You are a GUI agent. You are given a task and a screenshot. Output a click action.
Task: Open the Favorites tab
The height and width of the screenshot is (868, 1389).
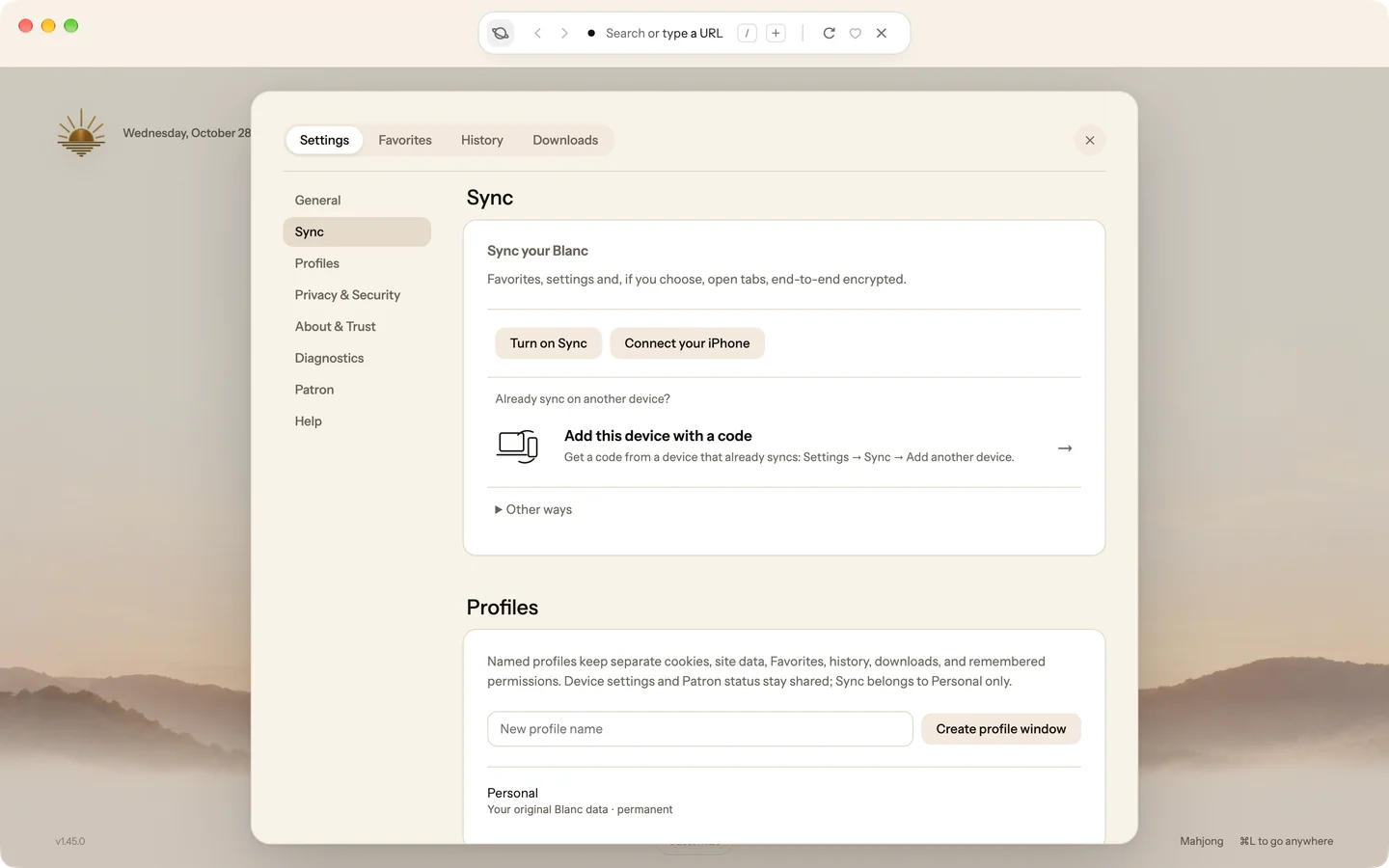(405, 140)
